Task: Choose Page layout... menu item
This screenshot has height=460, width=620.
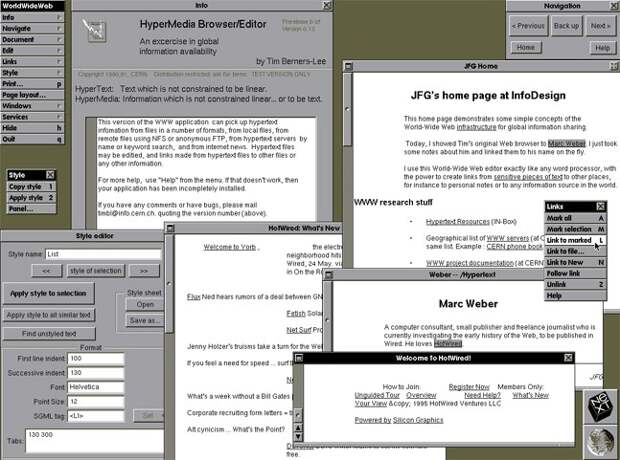Action: click(32, 95)
